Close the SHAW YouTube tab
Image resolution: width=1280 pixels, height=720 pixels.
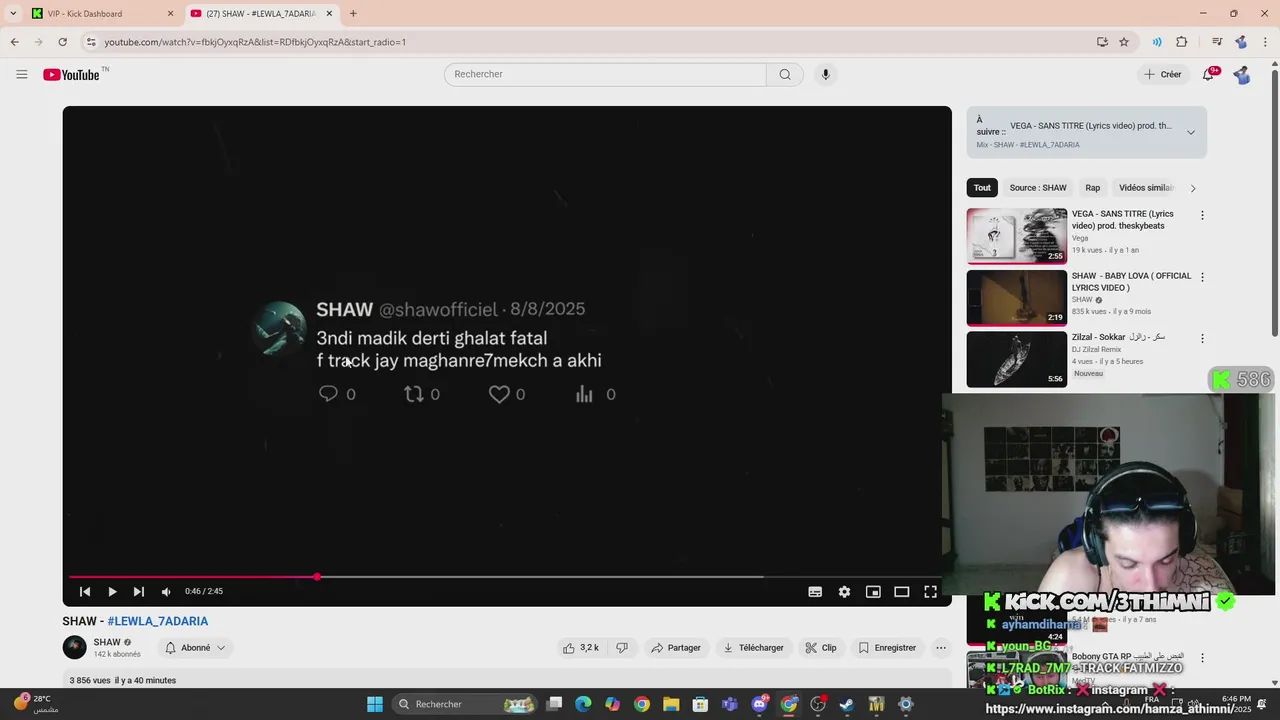[x=329, y=13]
